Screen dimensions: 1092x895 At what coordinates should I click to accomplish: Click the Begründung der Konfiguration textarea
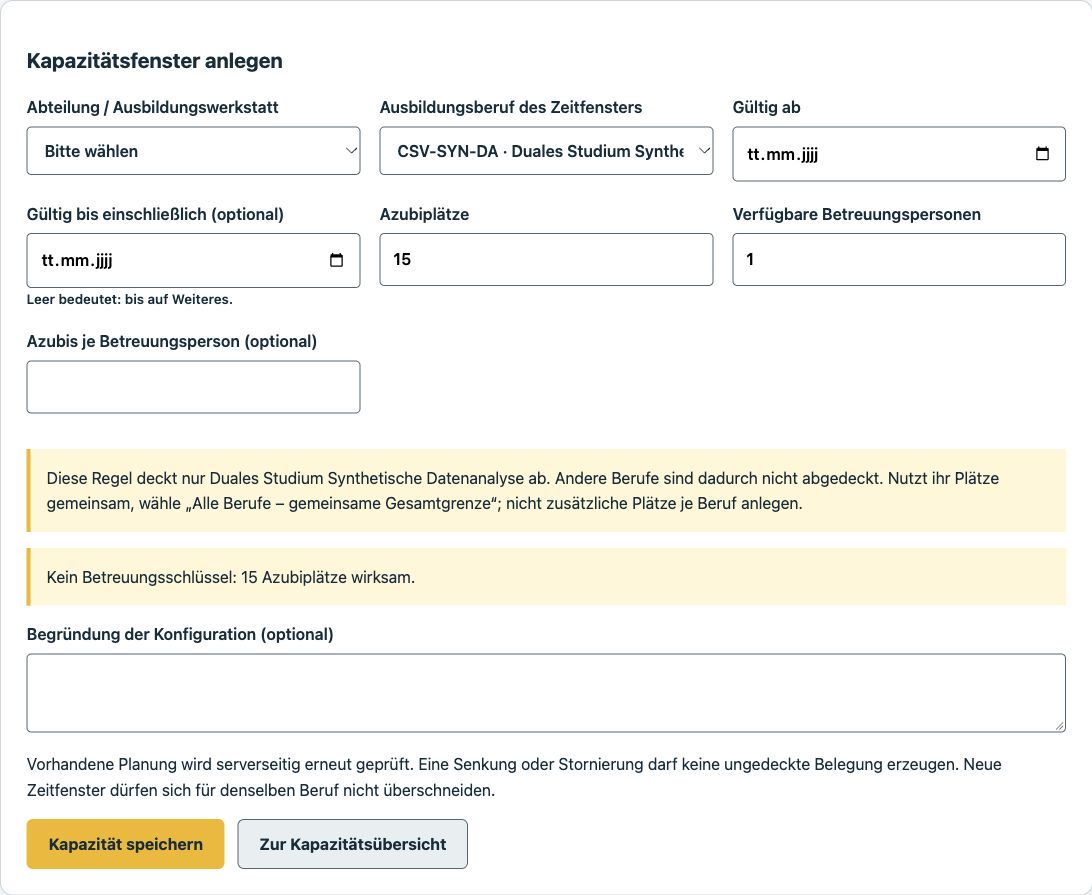(x=546, y=693)
